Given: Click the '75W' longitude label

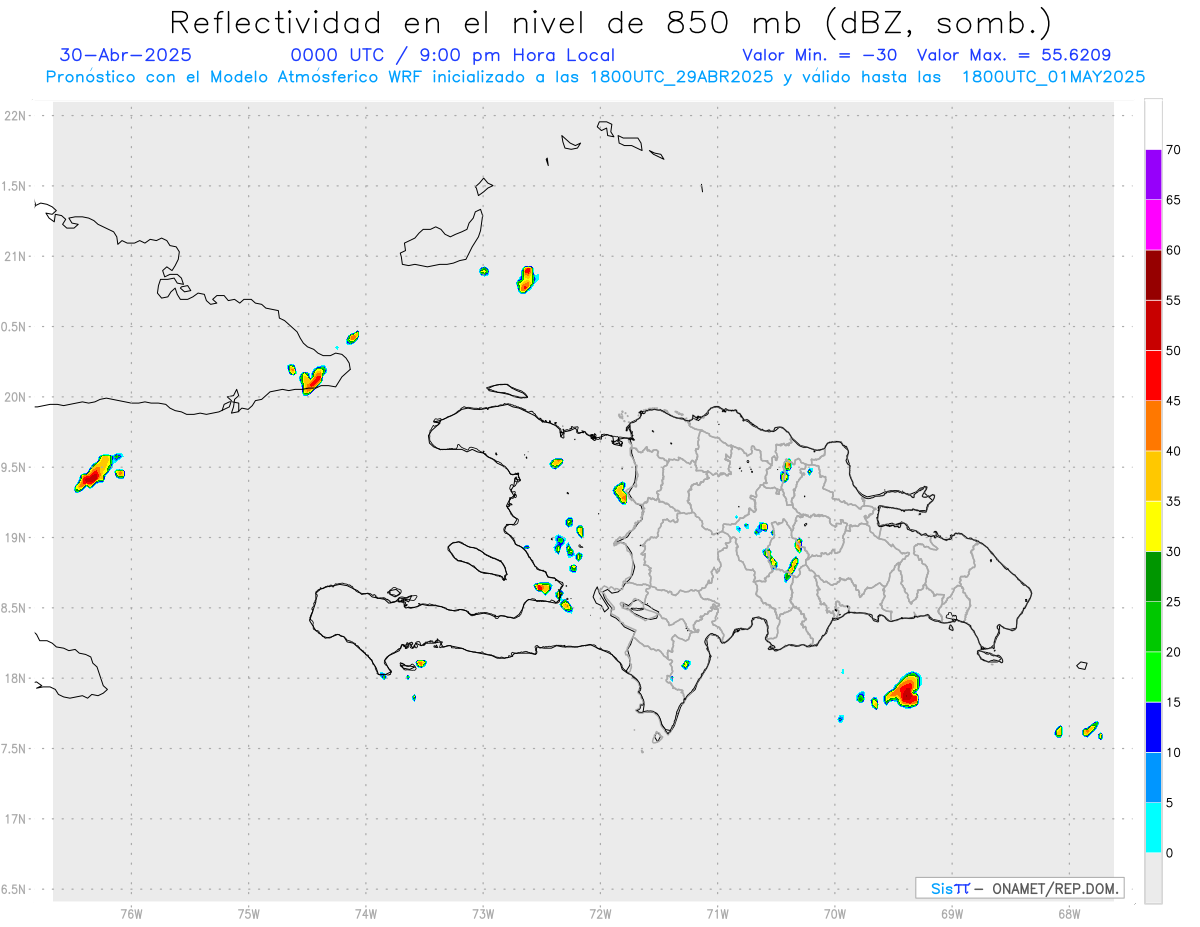Looking at the screenshot, I should click(249, 913).
